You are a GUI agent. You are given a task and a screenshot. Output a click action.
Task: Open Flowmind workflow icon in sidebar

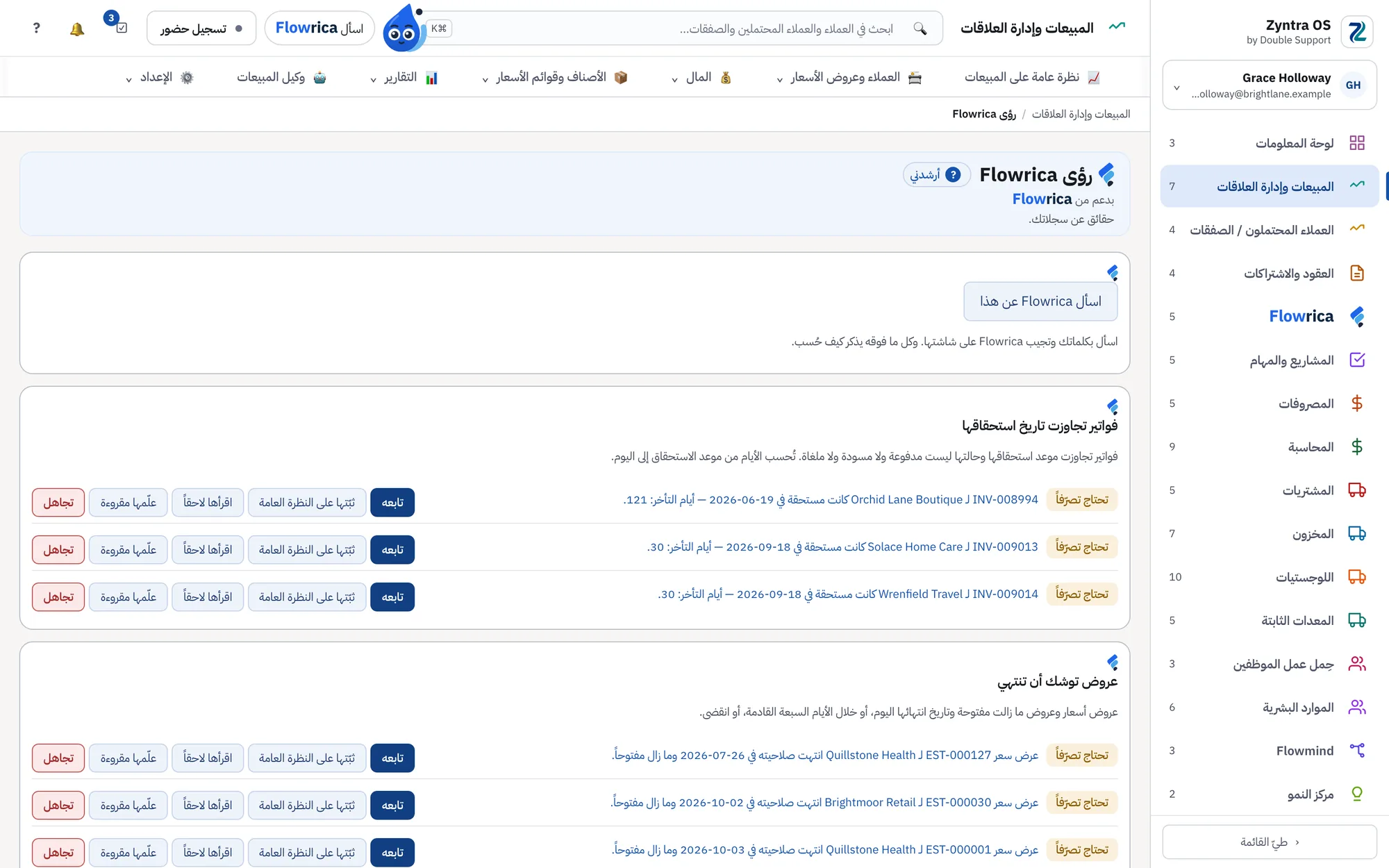tap(1357, 751)
